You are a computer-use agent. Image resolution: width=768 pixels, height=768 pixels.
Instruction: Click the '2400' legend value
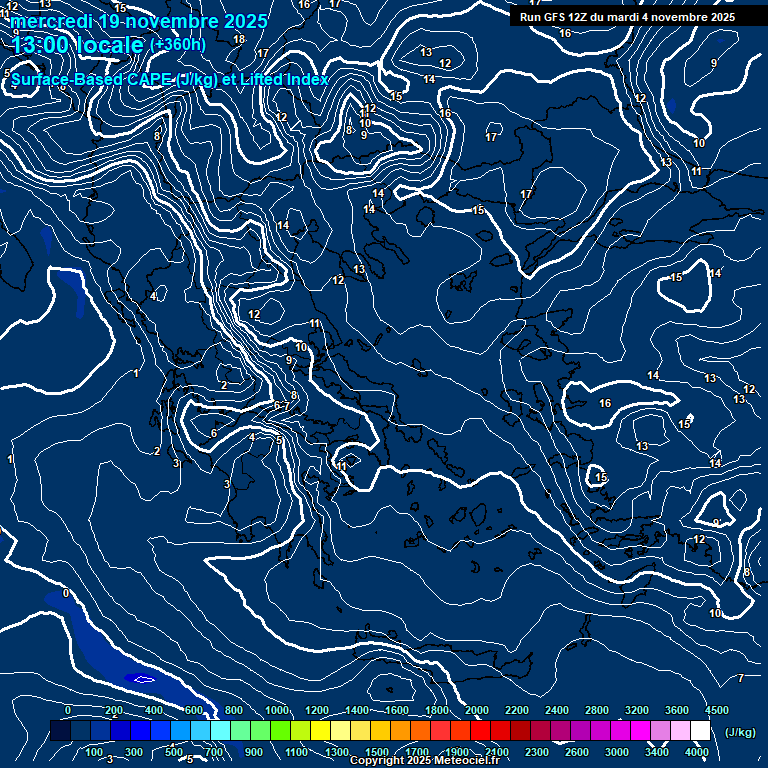click(557, 710)
